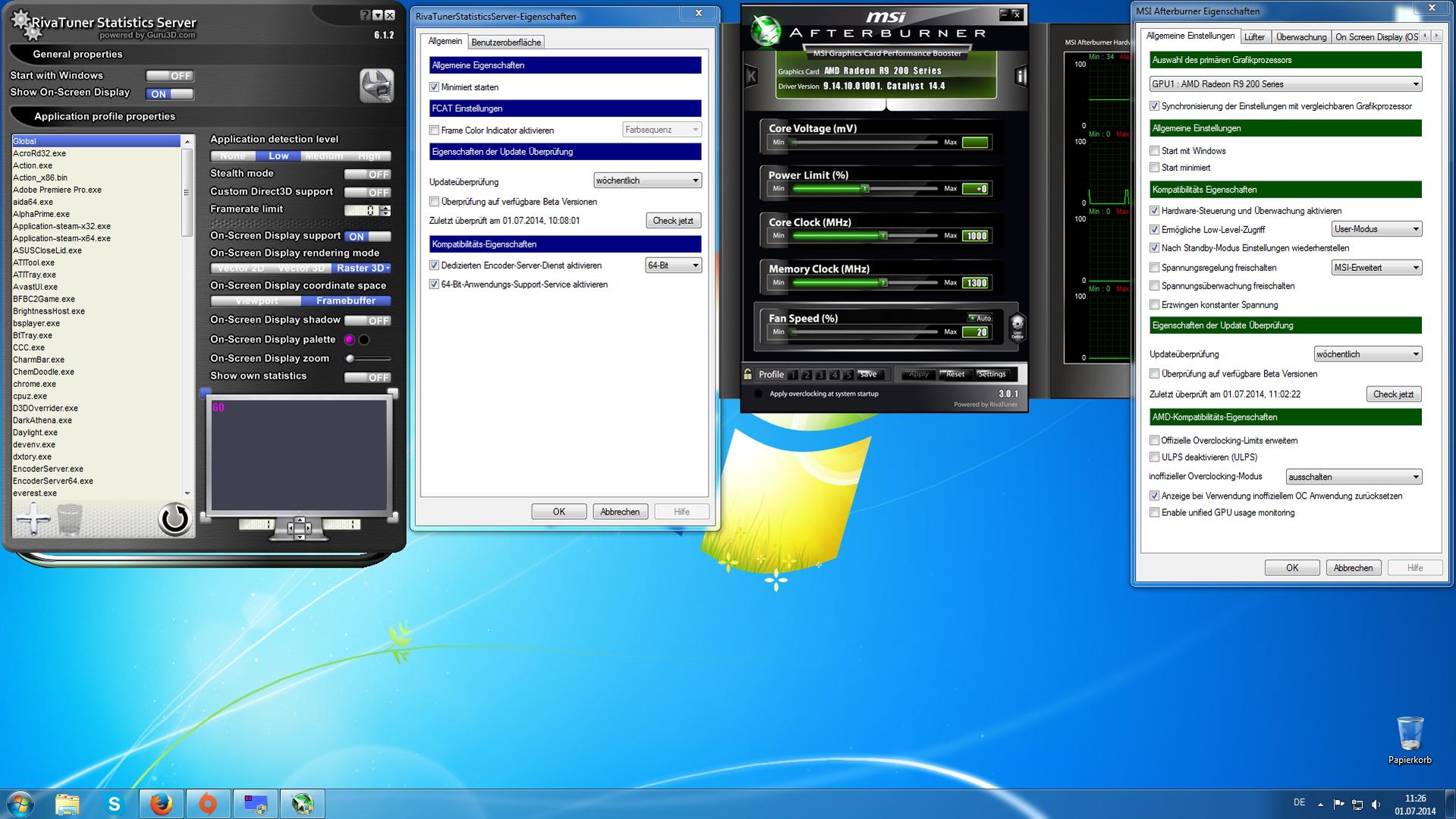The height and width of the screenshot is (819, 1456).
Task: Select Afterburner profile slot 3
Action: click(820, 375)
